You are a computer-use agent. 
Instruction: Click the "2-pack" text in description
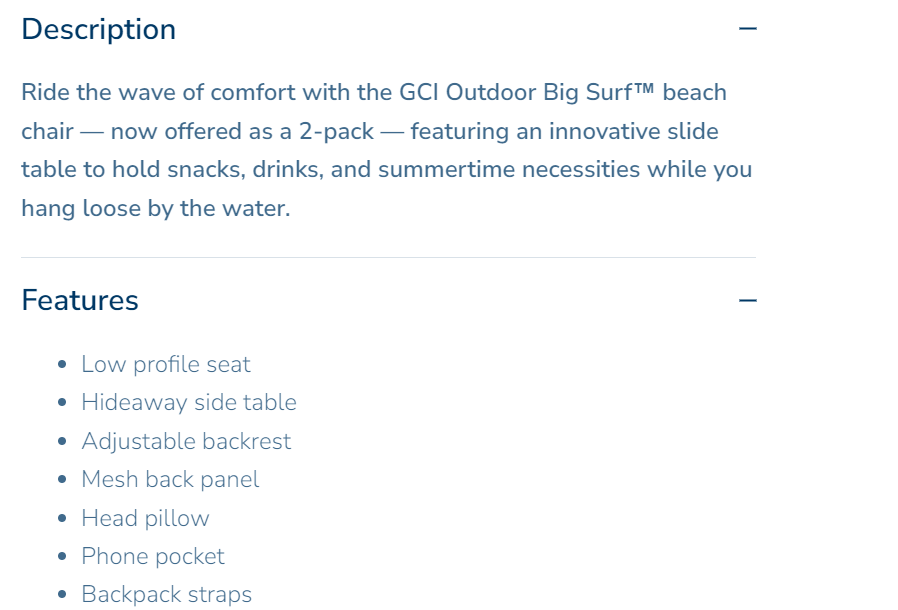335,131
